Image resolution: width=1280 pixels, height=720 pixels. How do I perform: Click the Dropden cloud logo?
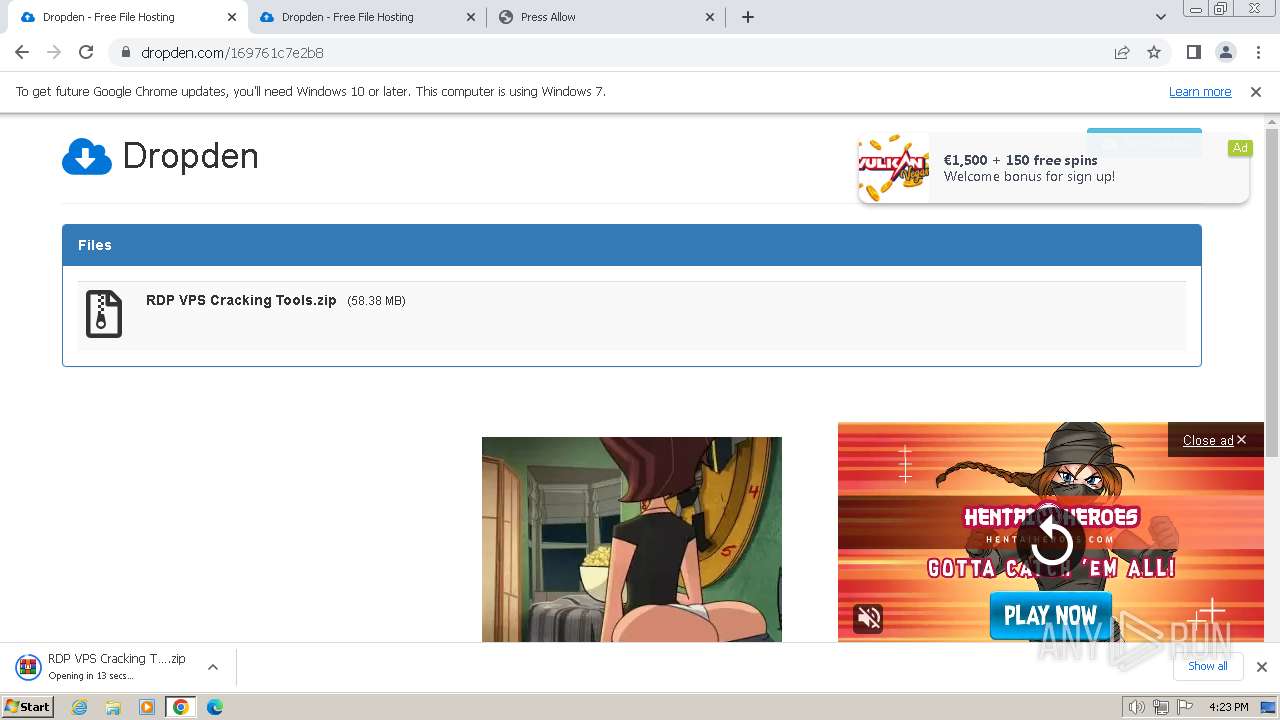[x=87, y=157]
